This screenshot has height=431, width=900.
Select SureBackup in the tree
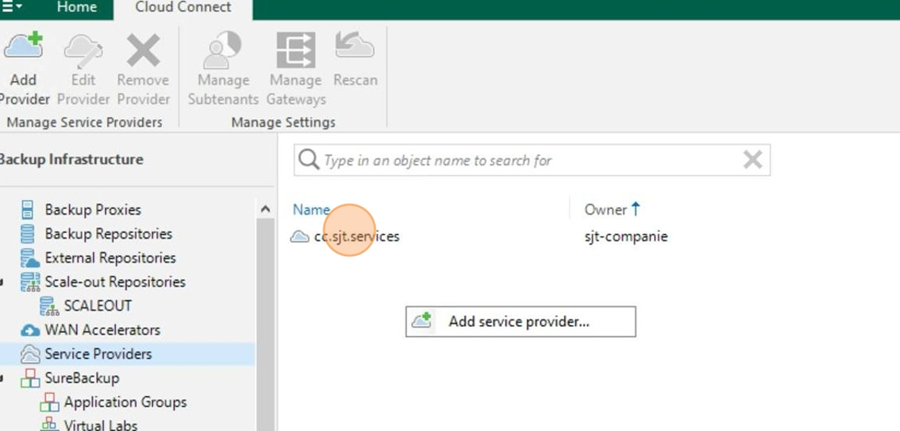click(x=82, y=378)
